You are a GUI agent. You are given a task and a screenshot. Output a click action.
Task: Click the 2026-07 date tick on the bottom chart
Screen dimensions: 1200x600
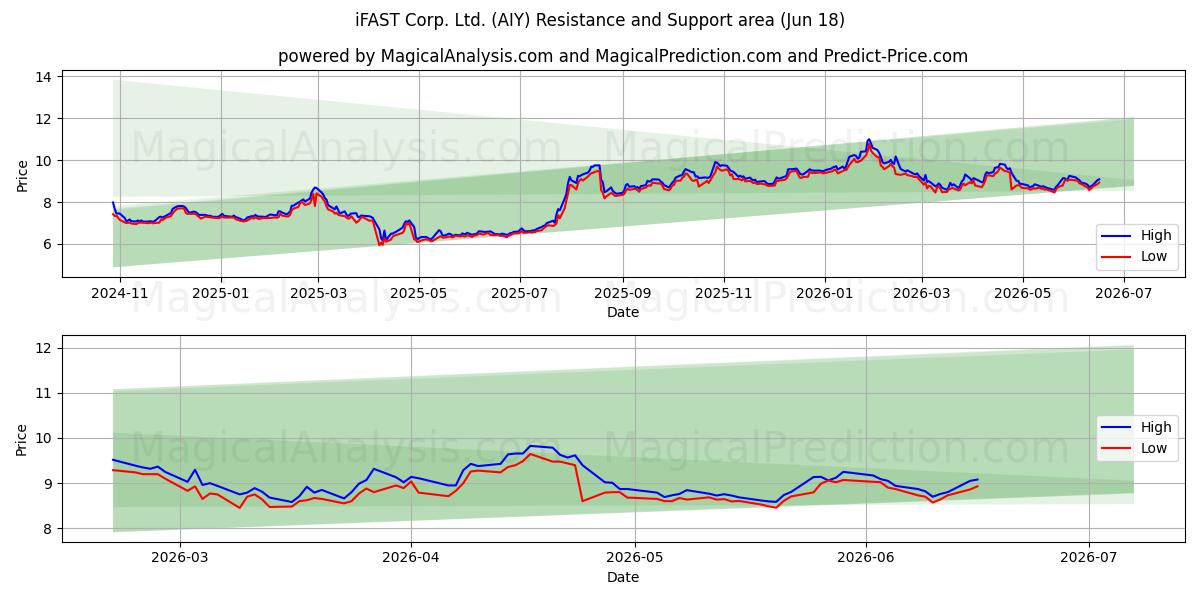click(x=1089, y=558)
